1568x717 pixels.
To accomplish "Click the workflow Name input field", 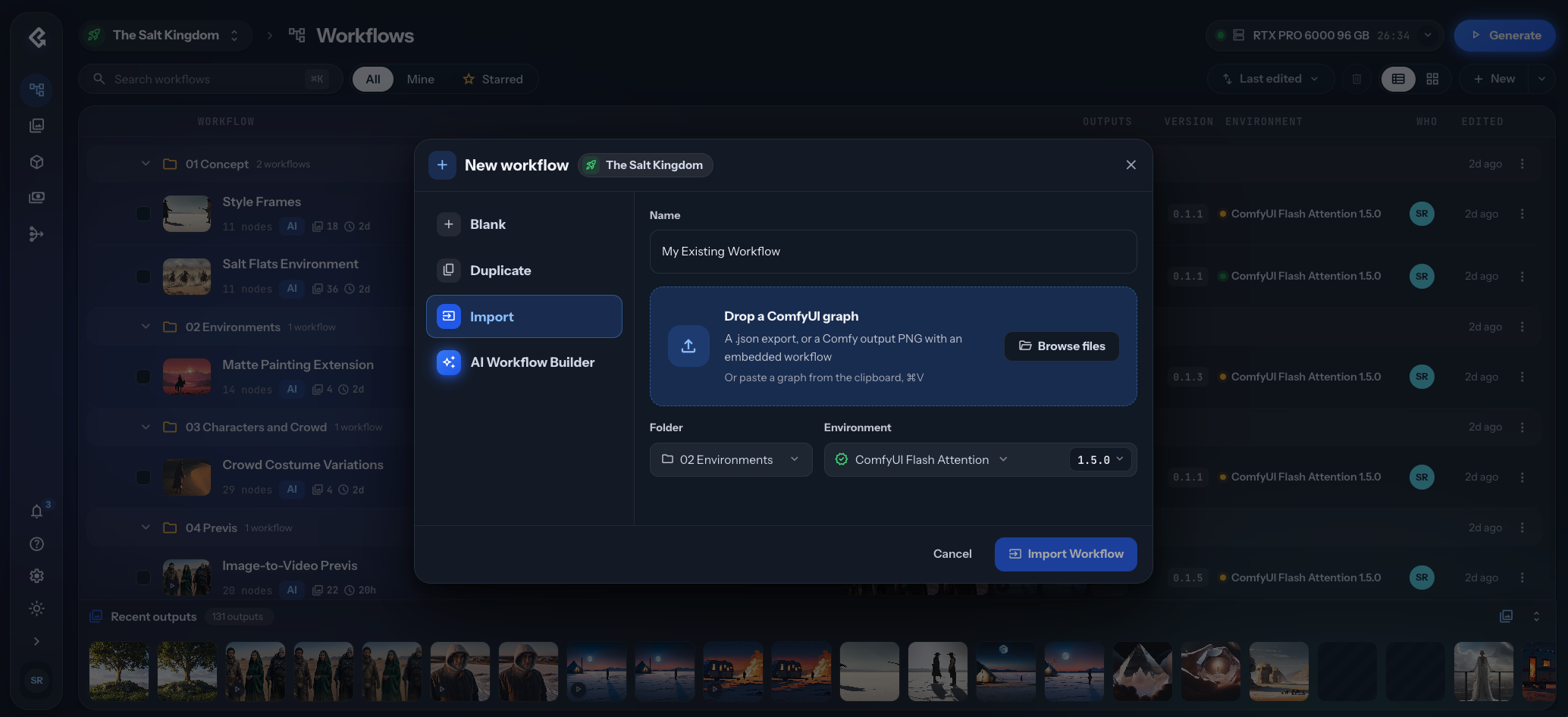I will pyautogui.click(x=893, y=252).
